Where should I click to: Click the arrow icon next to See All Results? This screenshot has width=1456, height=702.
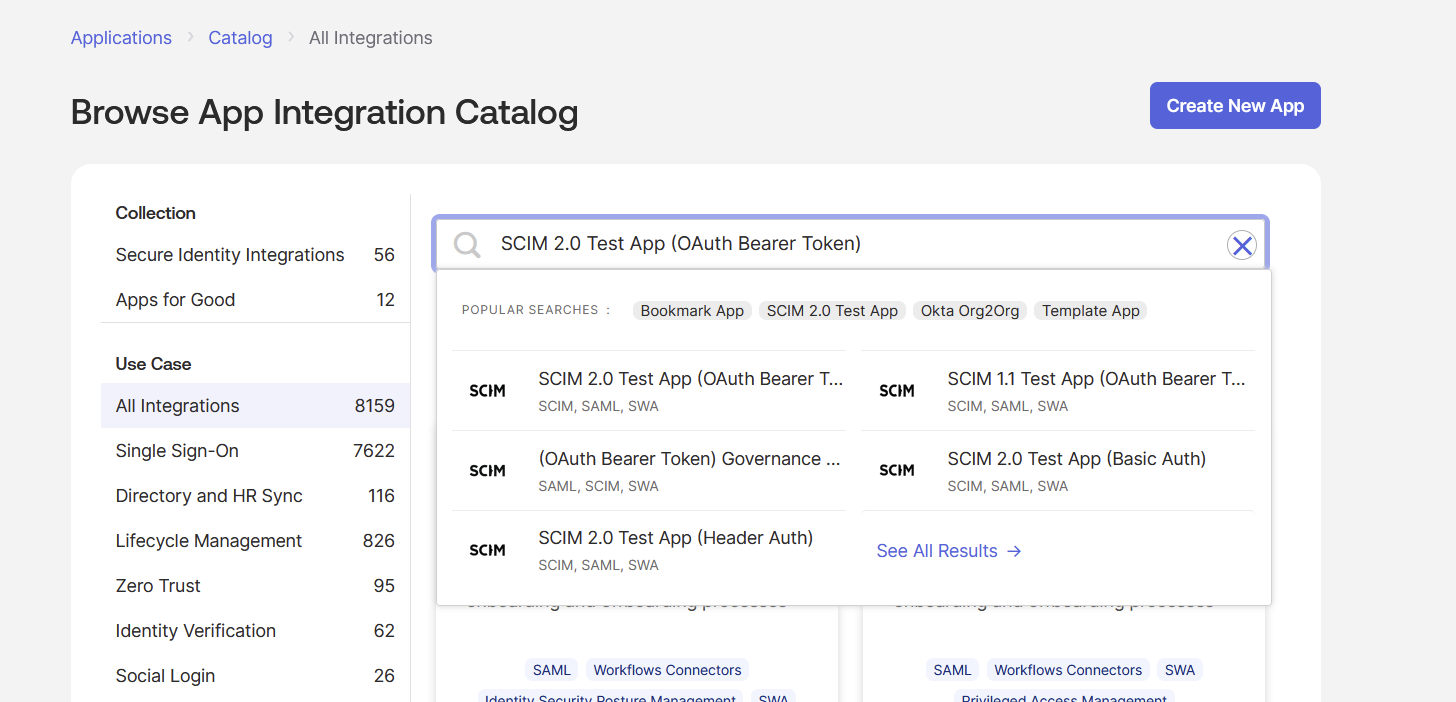click(x=1014, y=551)
